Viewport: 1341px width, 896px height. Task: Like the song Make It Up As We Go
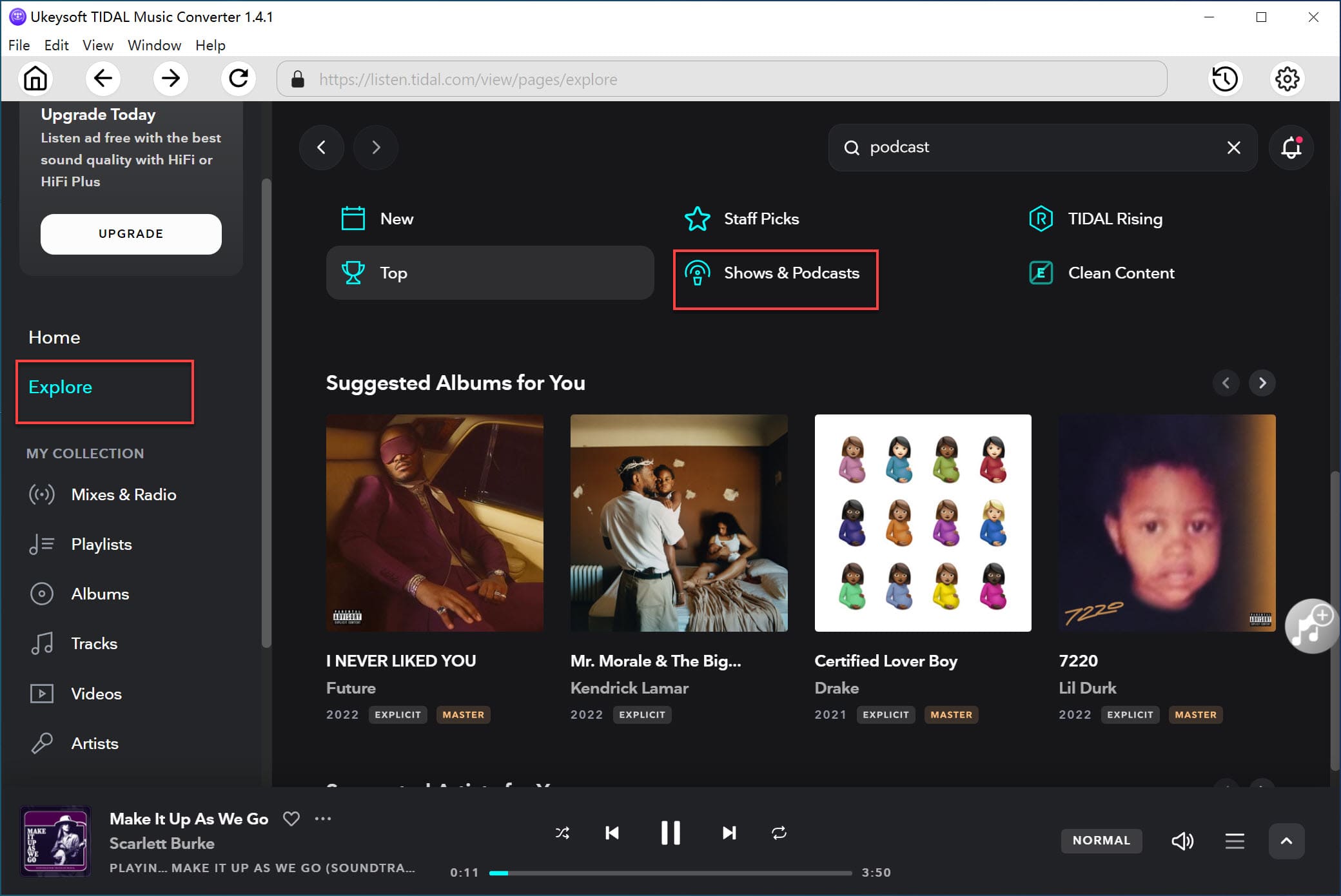click(x=291, y=819)
